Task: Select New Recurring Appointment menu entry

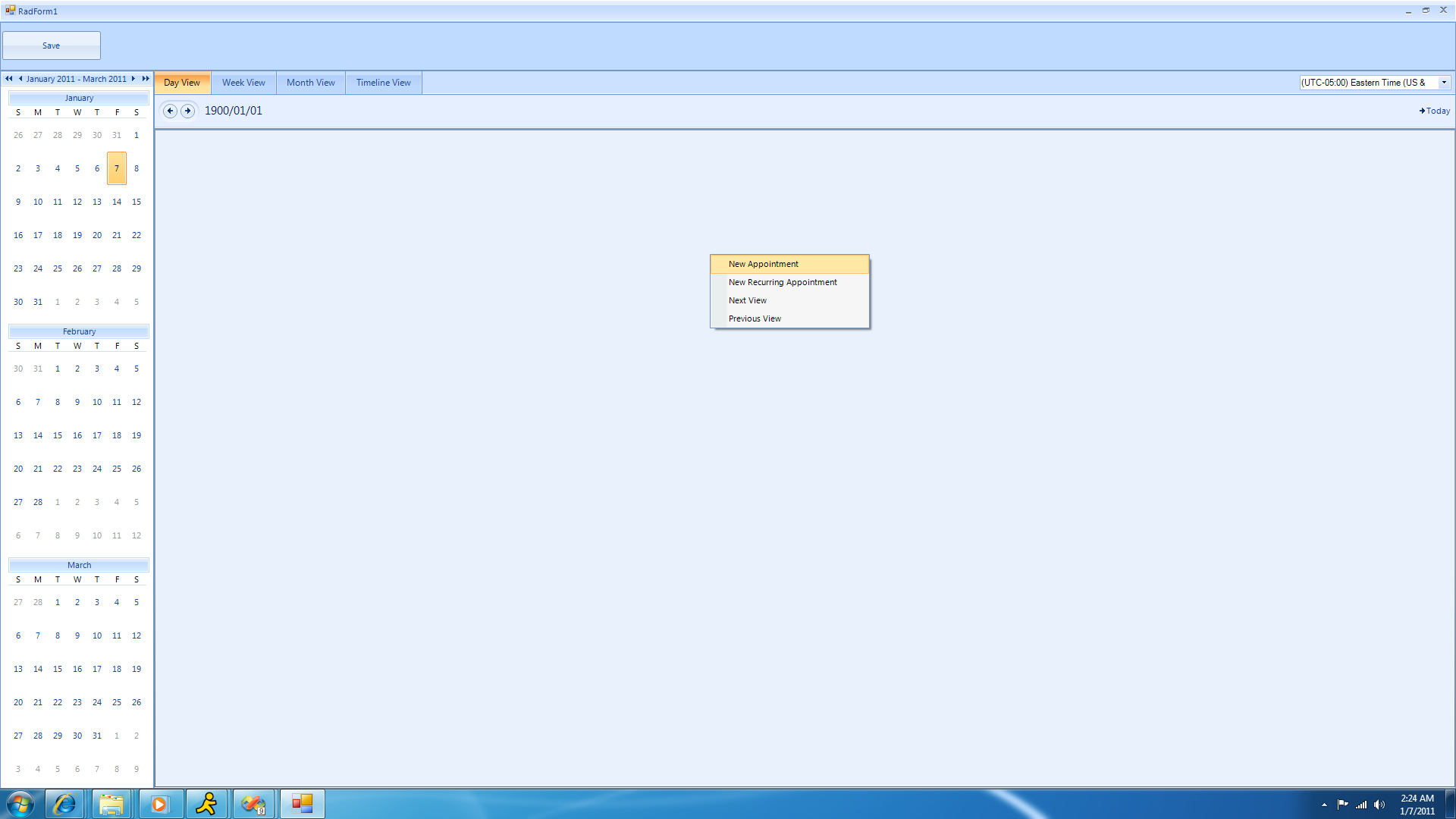Action: pyautogui.click(x=783, y=282)
